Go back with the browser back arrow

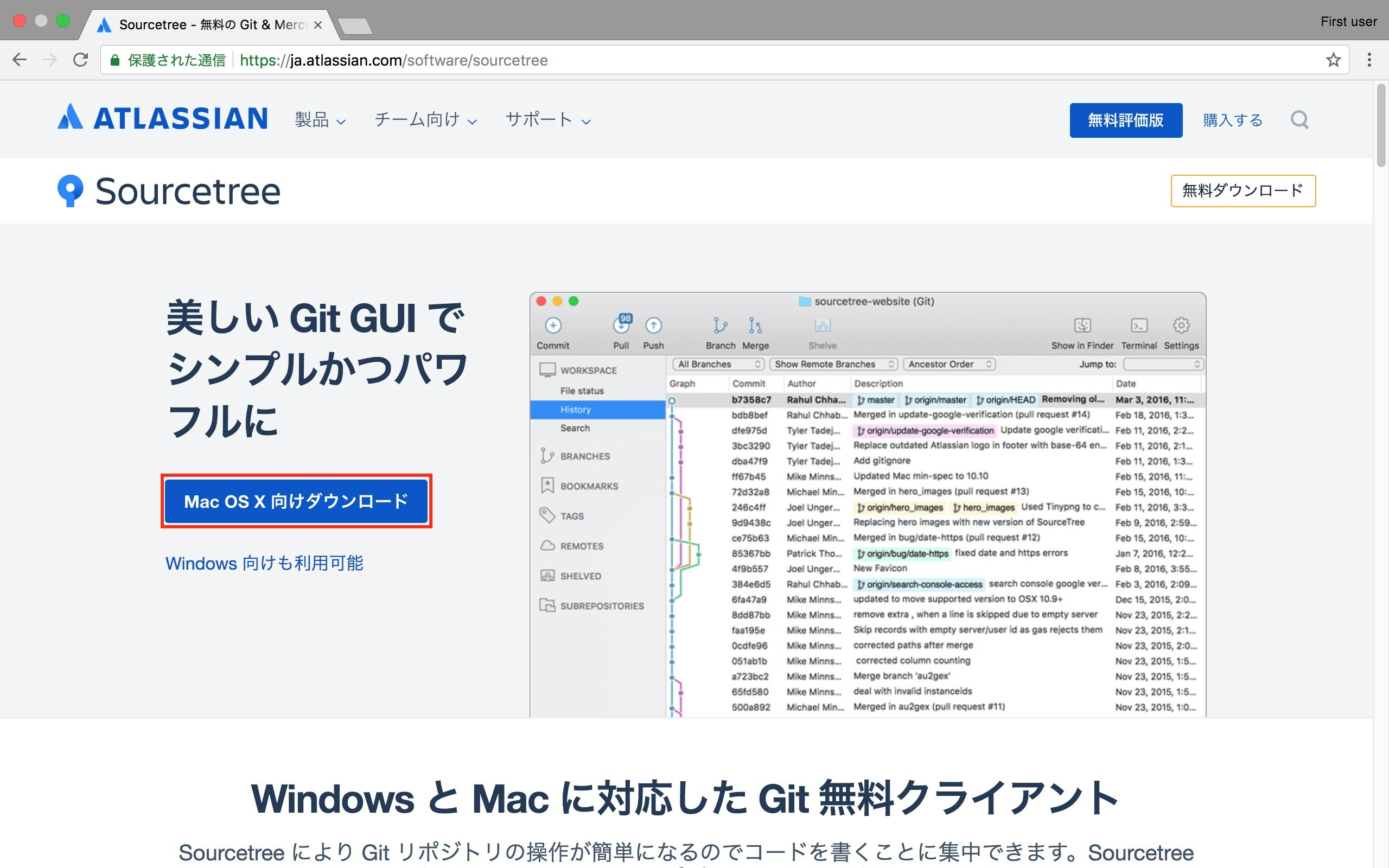pos(20,60)
